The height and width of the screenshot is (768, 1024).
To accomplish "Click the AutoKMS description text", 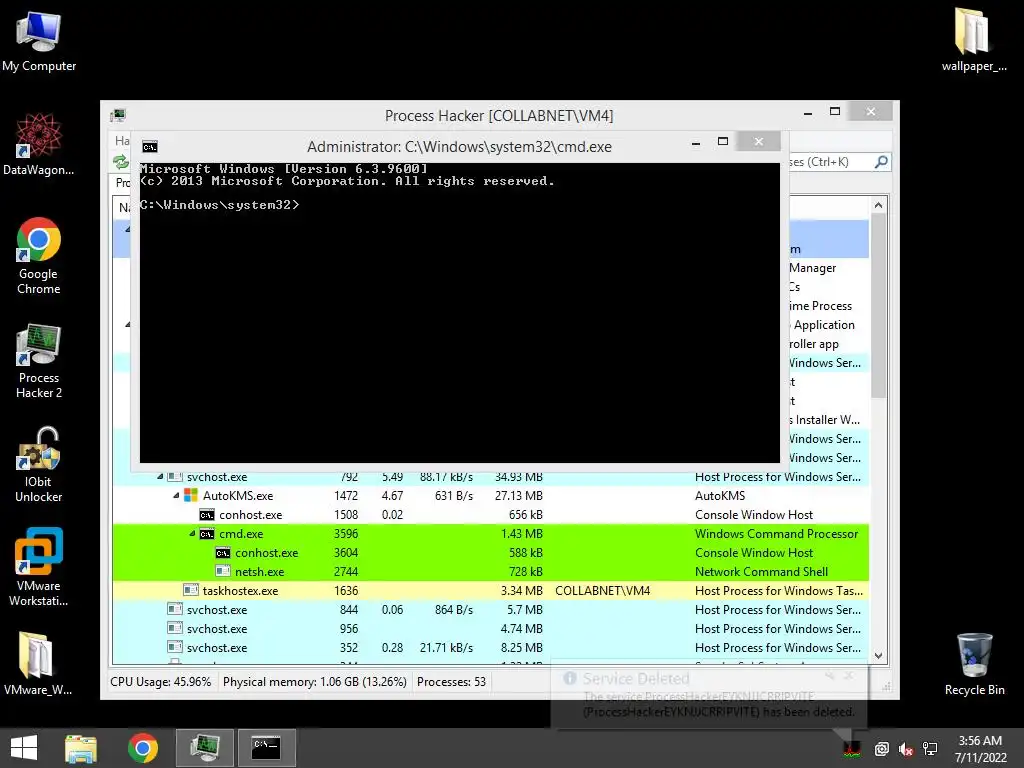I will pyautogui.click(x=720, y=496).
